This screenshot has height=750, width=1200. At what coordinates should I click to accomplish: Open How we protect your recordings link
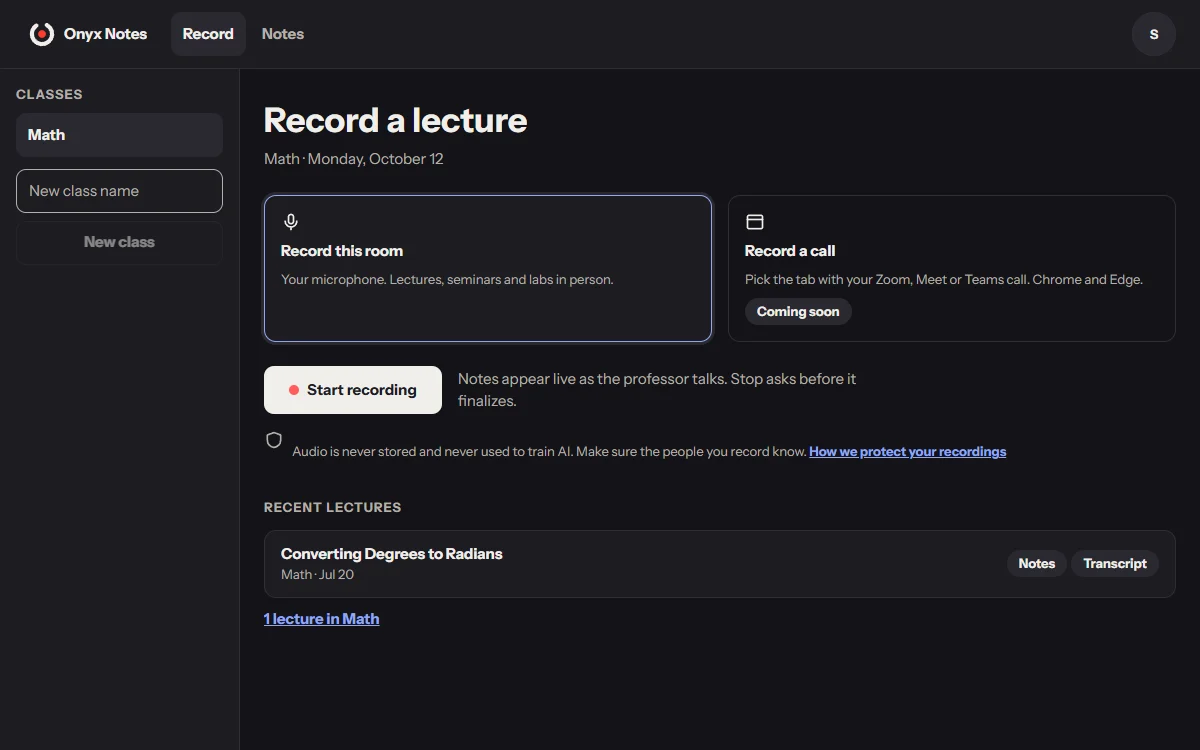click(908, 452)
